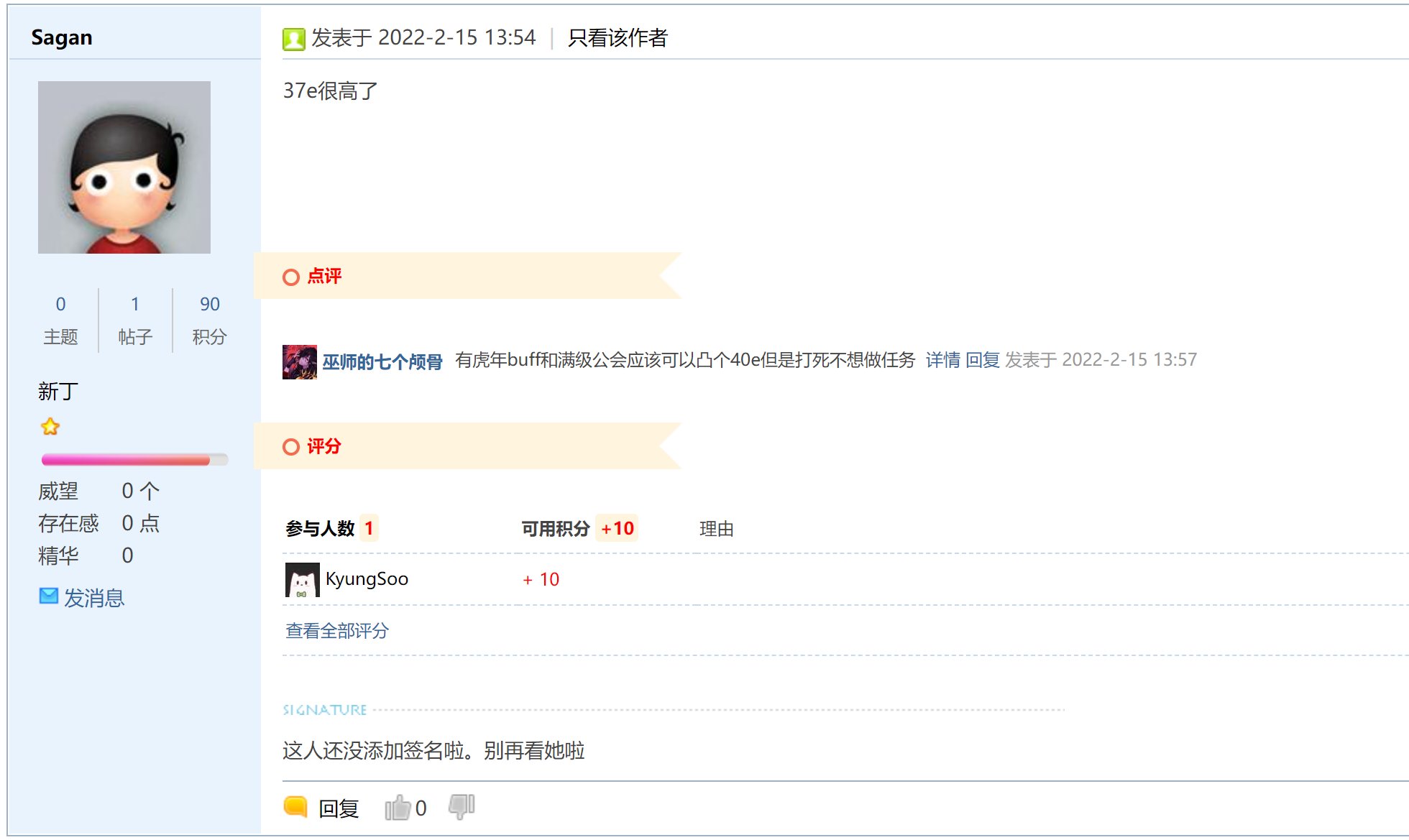Click the green user icon beside post date

point(293,39)
